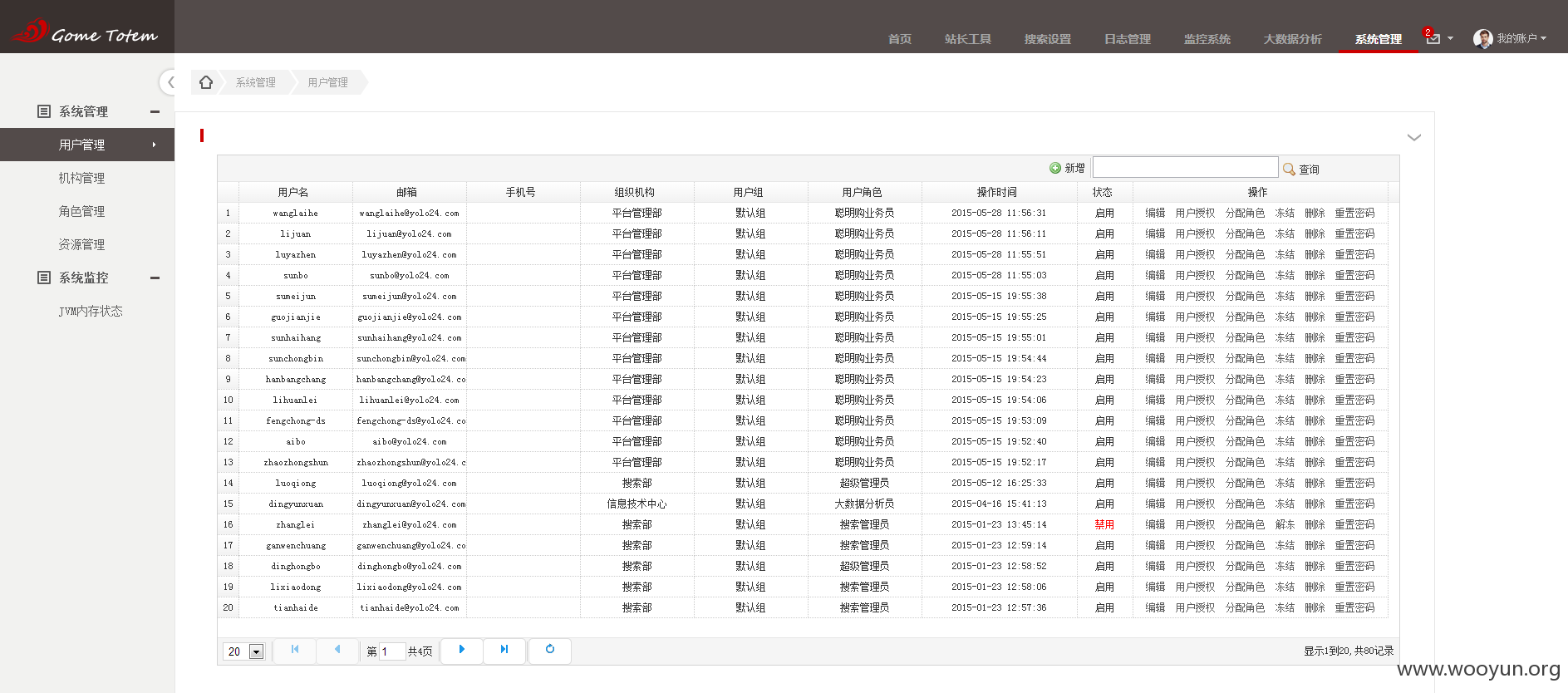Click the green add (新增) icon
This screenshot has width=1568, height=693.
[1055, 168]
